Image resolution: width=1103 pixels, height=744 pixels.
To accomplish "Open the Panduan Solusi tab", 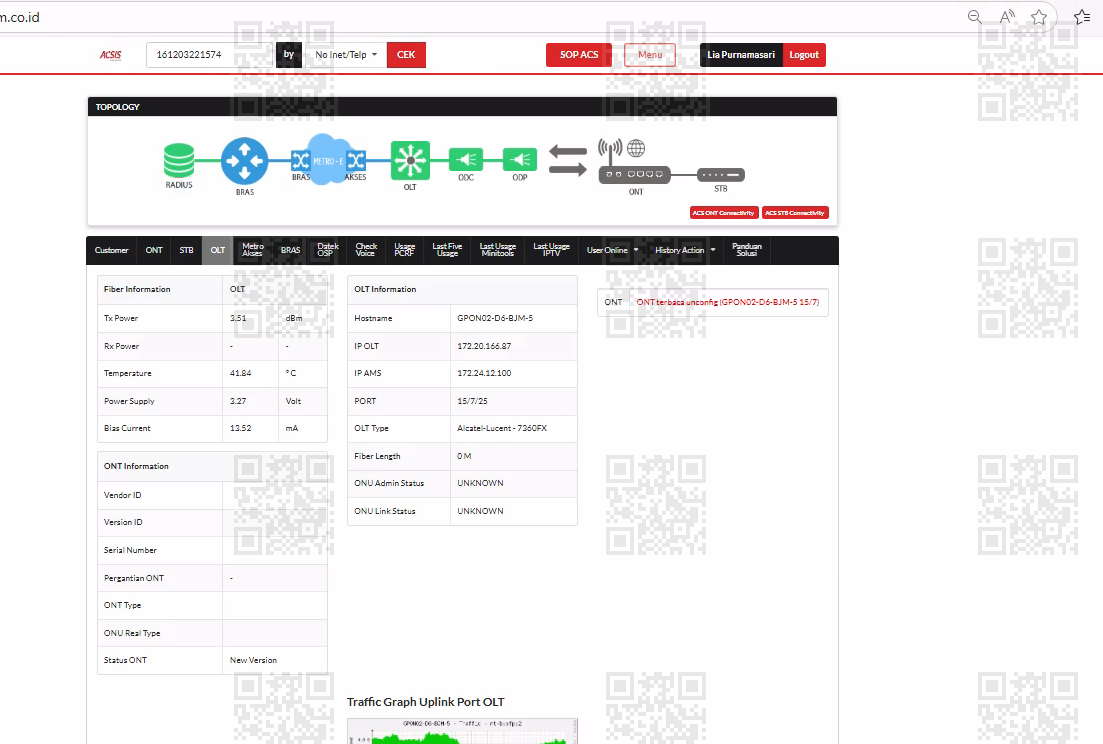I will click(x=747, y=250).
